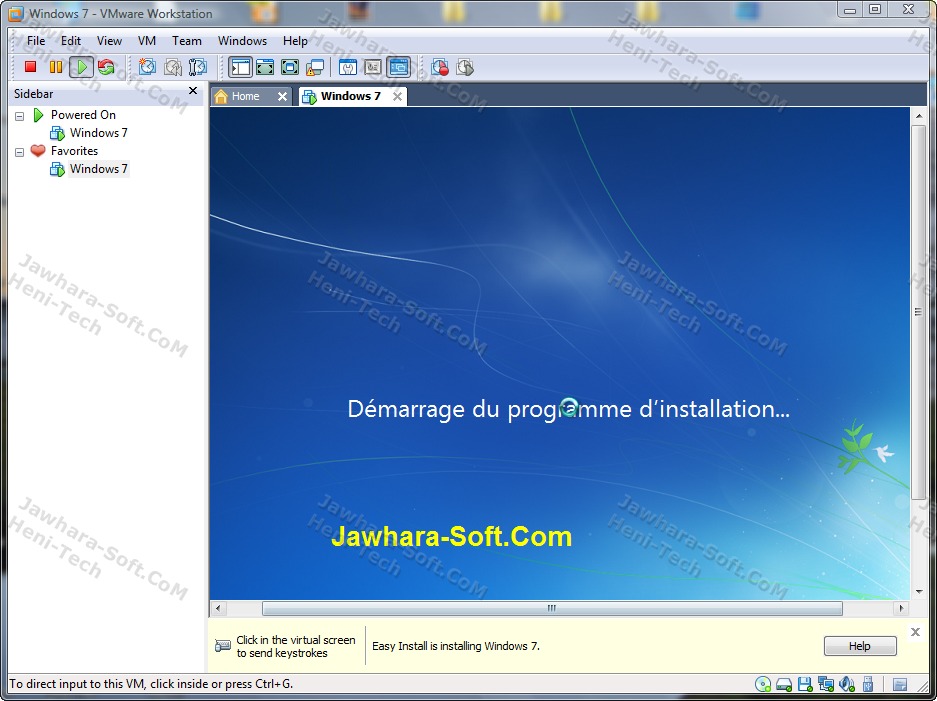The width and height of the screenshot is (937, 701).
Task: Open the Windows menu
Action: (242, 41)
